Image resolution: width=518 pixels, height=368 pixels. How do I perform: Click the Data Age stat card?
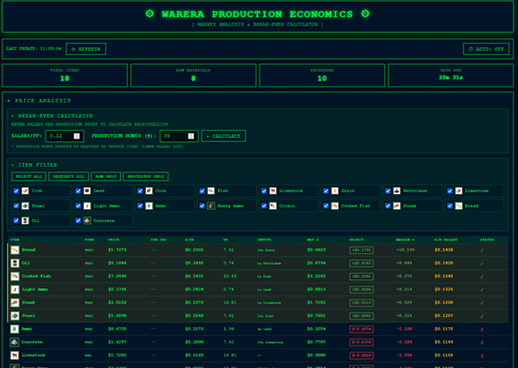pos(451,75)
